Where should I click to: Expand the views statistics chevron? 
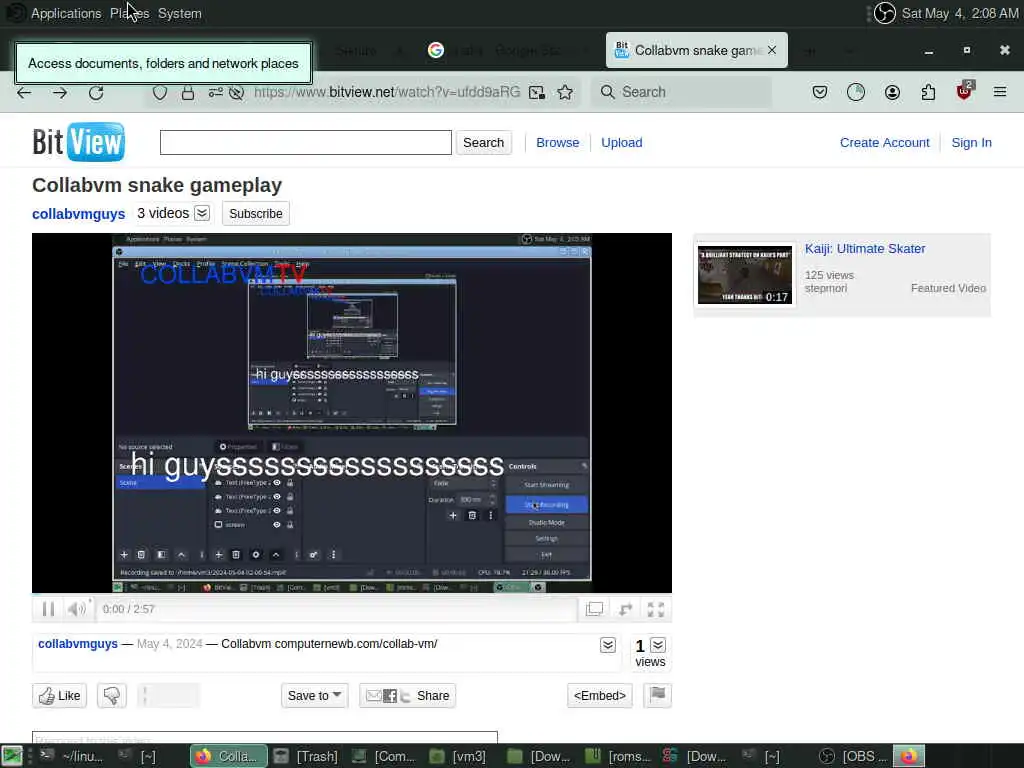(658, 645)
